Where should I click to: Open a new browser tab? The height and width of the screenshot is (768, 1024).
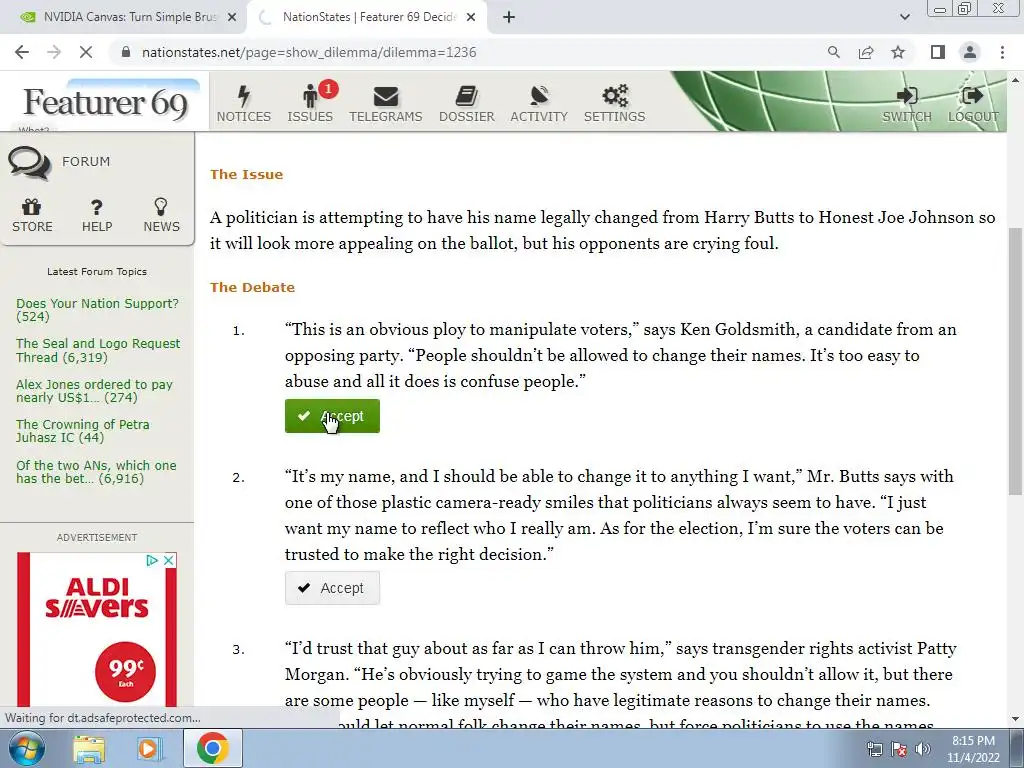509,18
